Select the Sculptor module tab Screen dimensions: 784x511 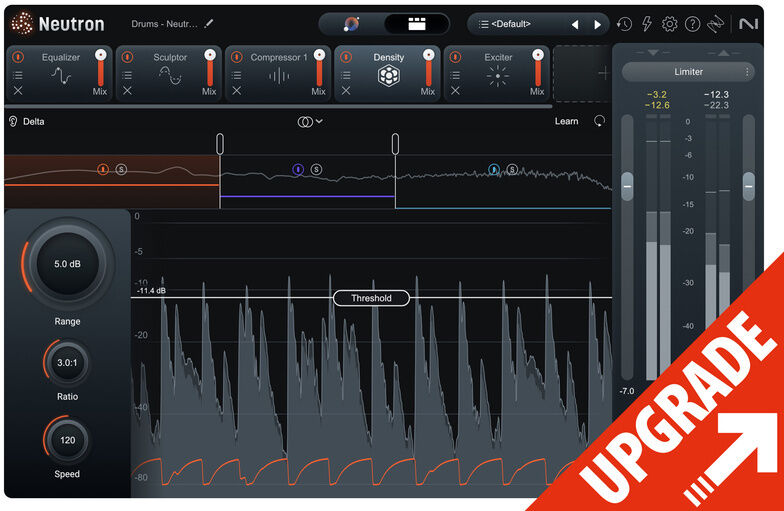pos(169,74)
